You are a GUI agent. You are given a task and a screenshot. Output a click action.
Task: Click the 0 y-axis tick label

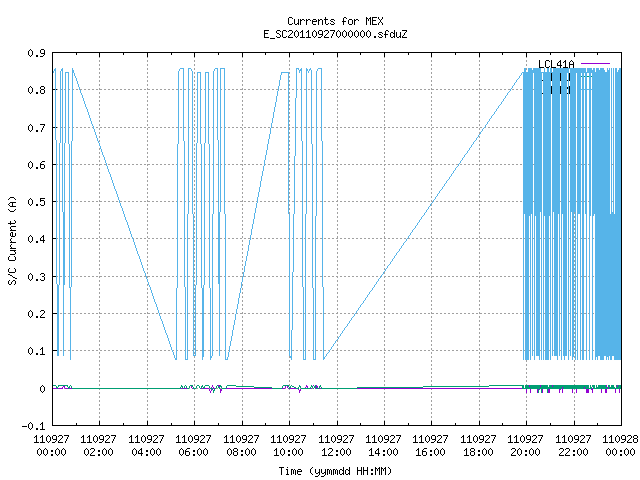click(x=42, y=389)
